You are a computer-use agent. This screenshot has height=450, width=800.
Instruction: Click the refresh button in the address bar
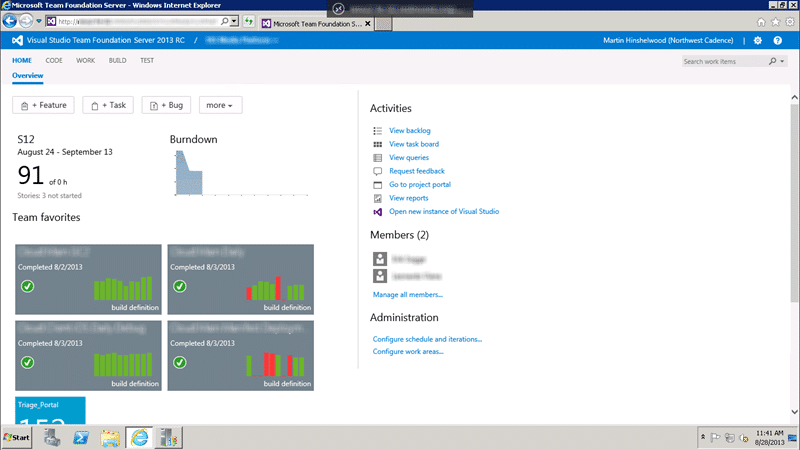tap(249, 21)
